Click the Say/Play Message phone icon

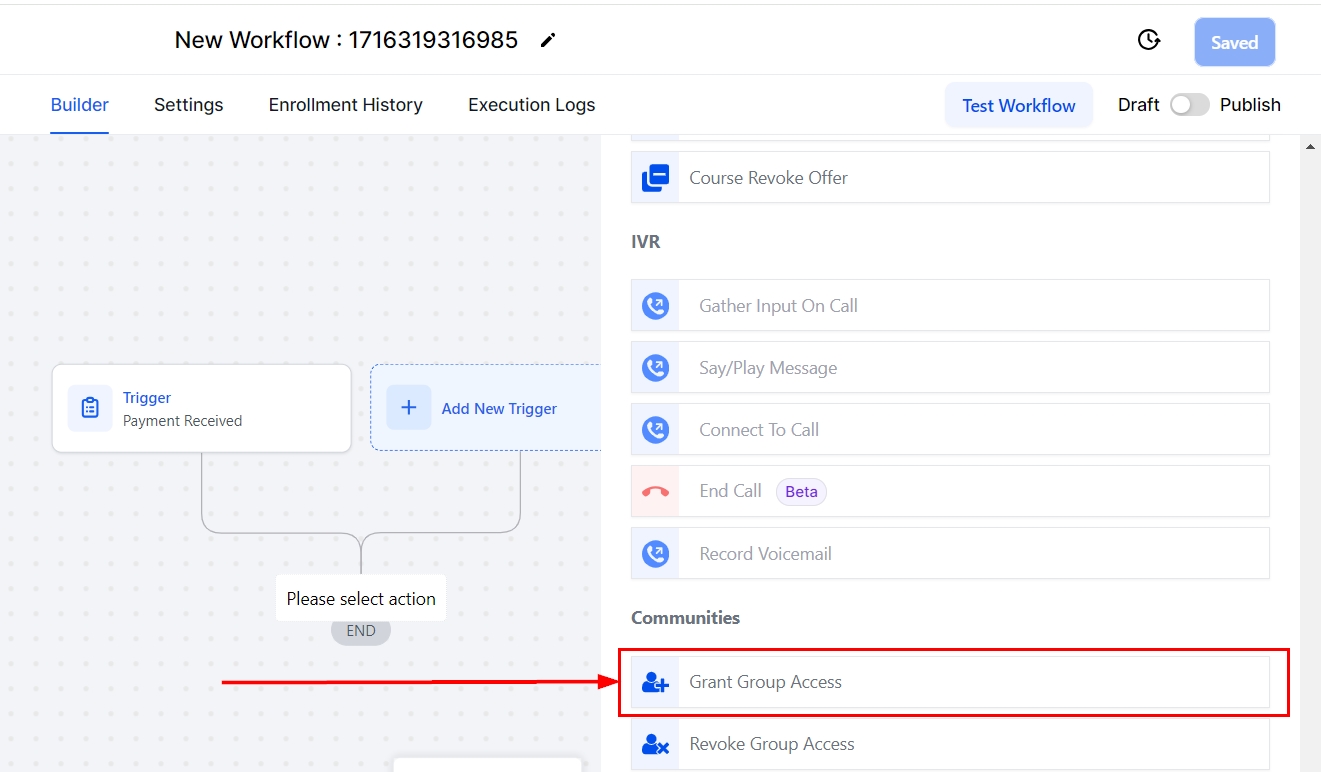[655, 368]
